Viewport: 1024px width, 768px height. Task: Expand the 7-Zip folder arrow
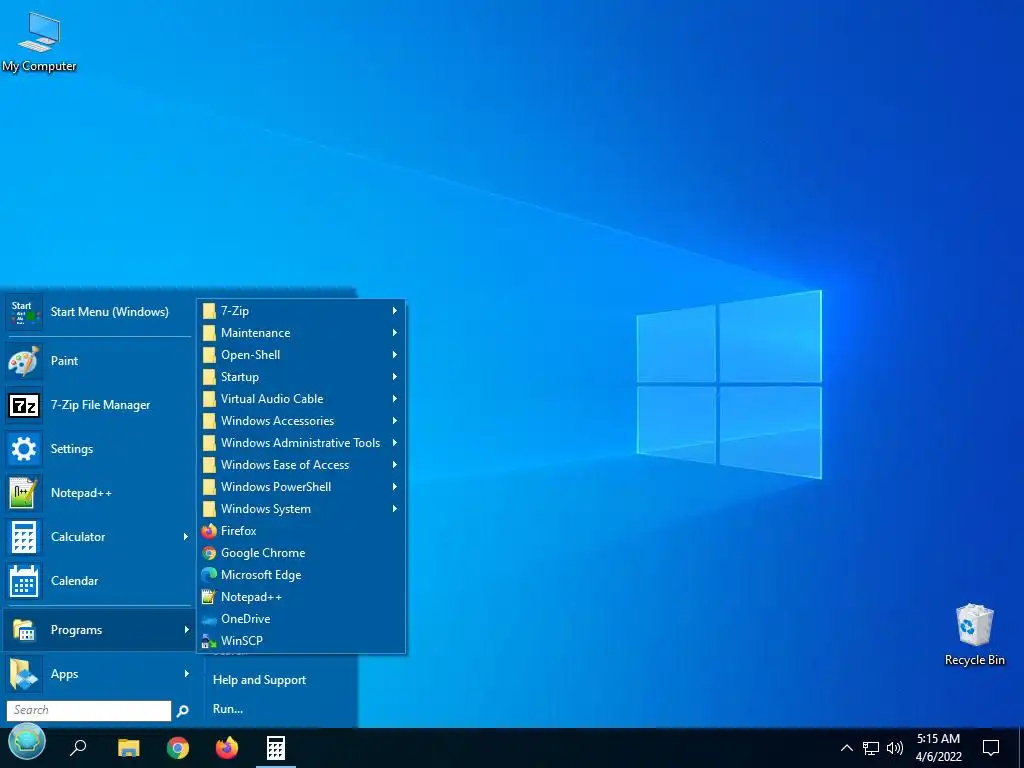click(394, 311)
